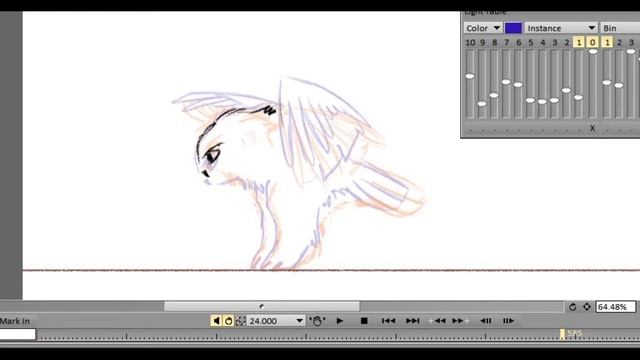Toggle light table frame 8
The height and width of the screenshot is (360, 640).
click(495, 42)
